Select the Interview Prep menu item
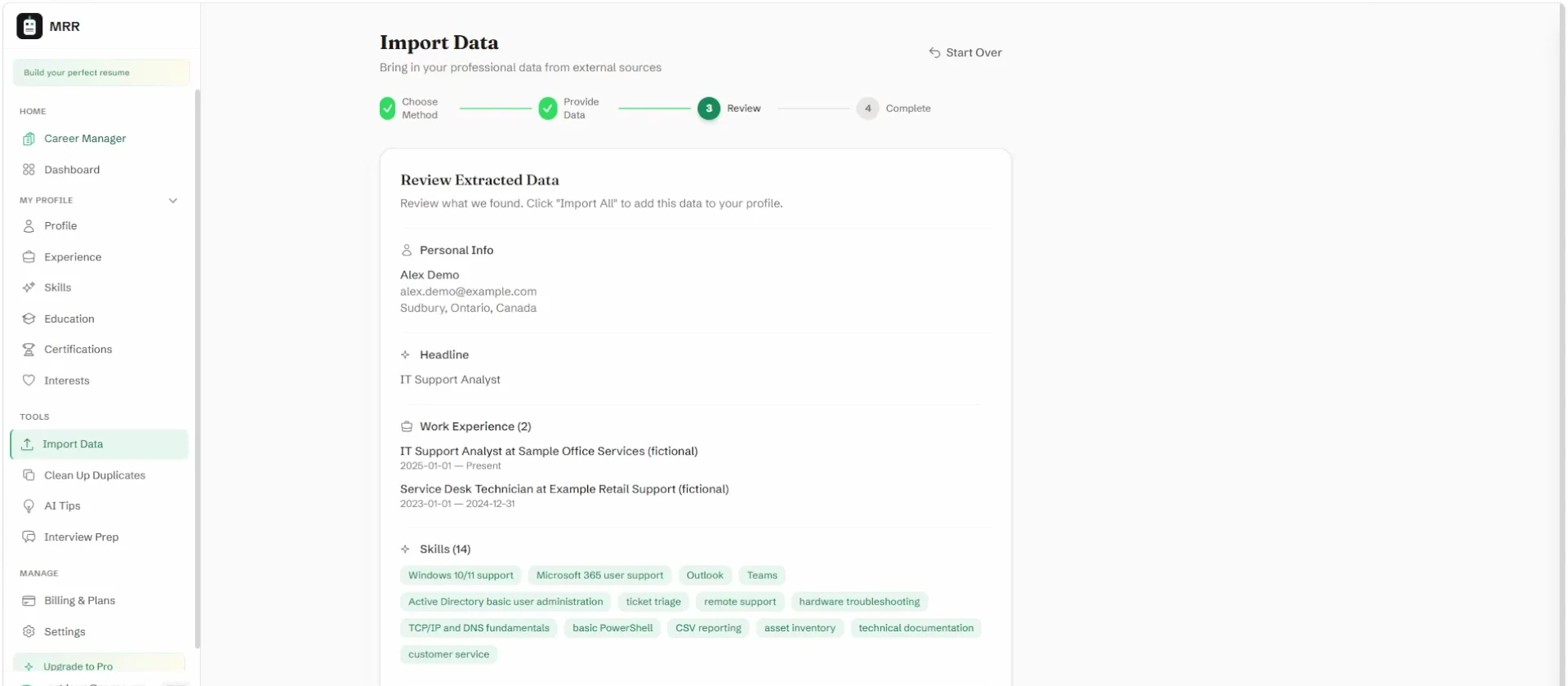 (x=100, y=537)
